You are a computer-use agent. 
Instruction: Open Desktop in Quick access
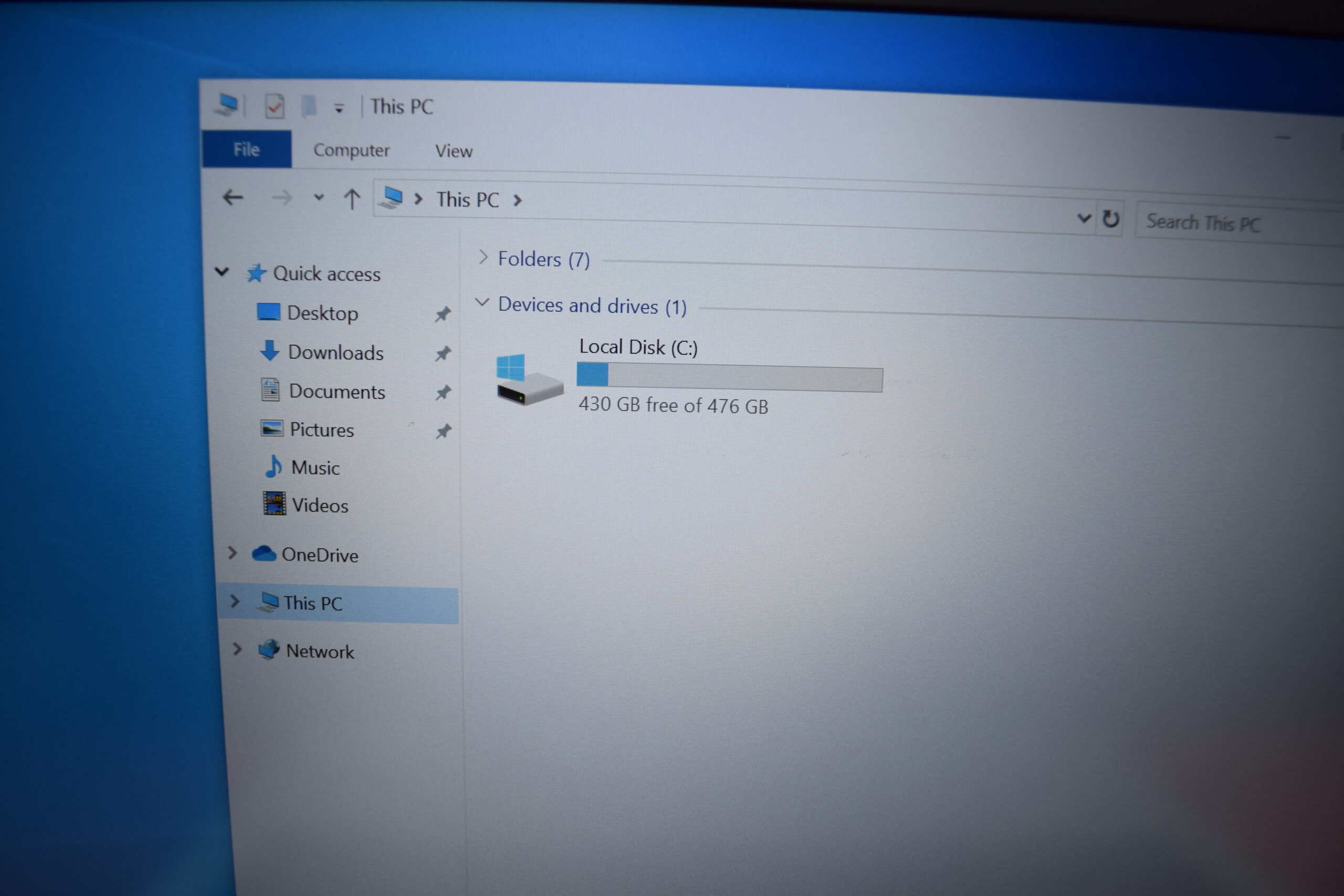322,313
